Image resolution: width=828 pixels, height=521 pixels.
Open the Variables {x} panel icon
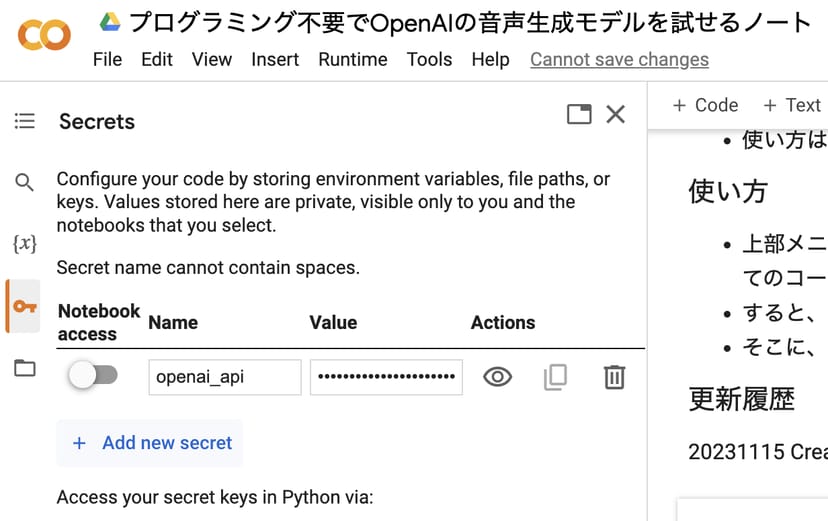click(24, 243)
